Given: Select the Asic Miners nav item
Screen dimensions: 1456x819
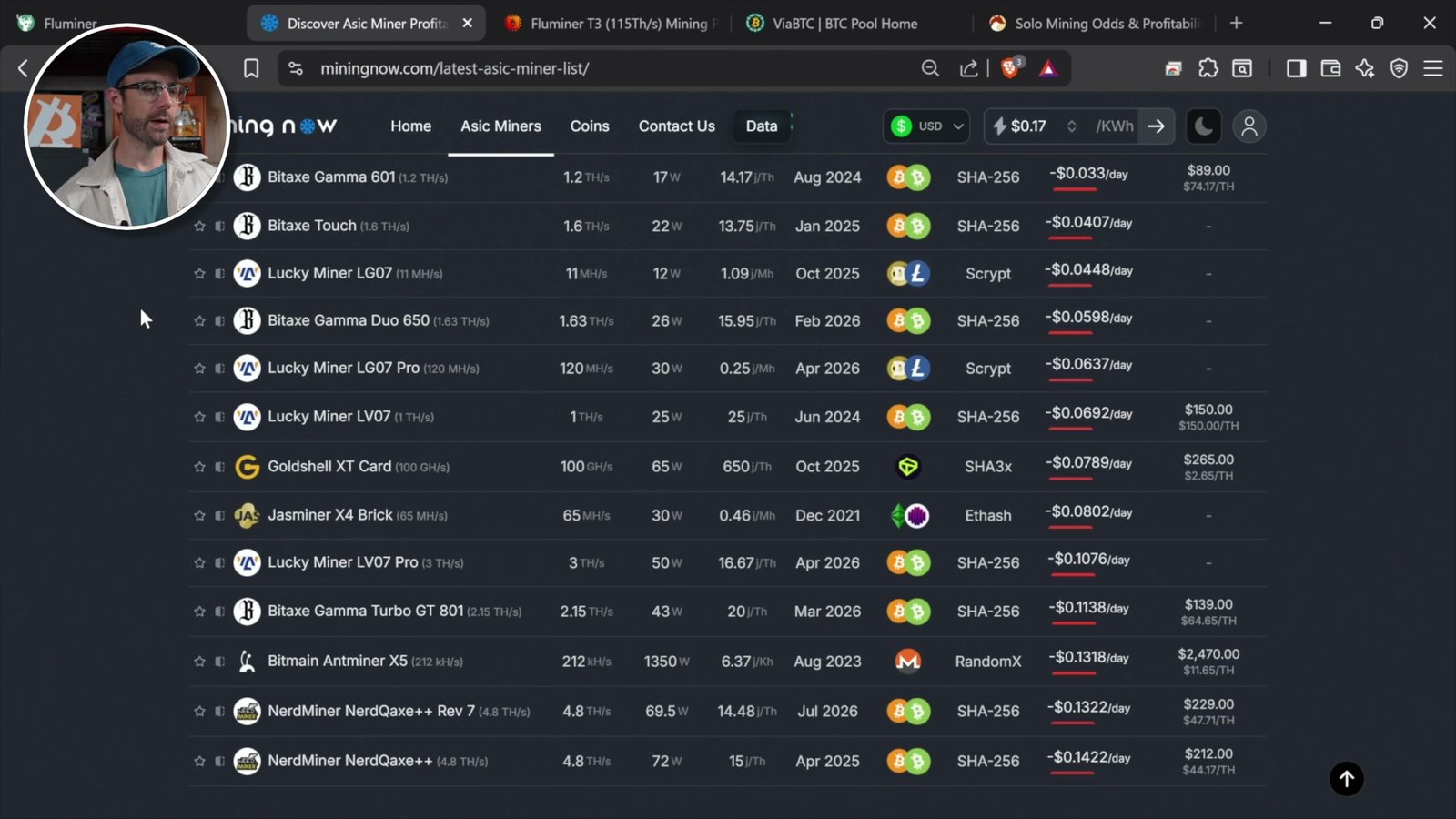Looking at the screenshot, I should coord(500,126).
